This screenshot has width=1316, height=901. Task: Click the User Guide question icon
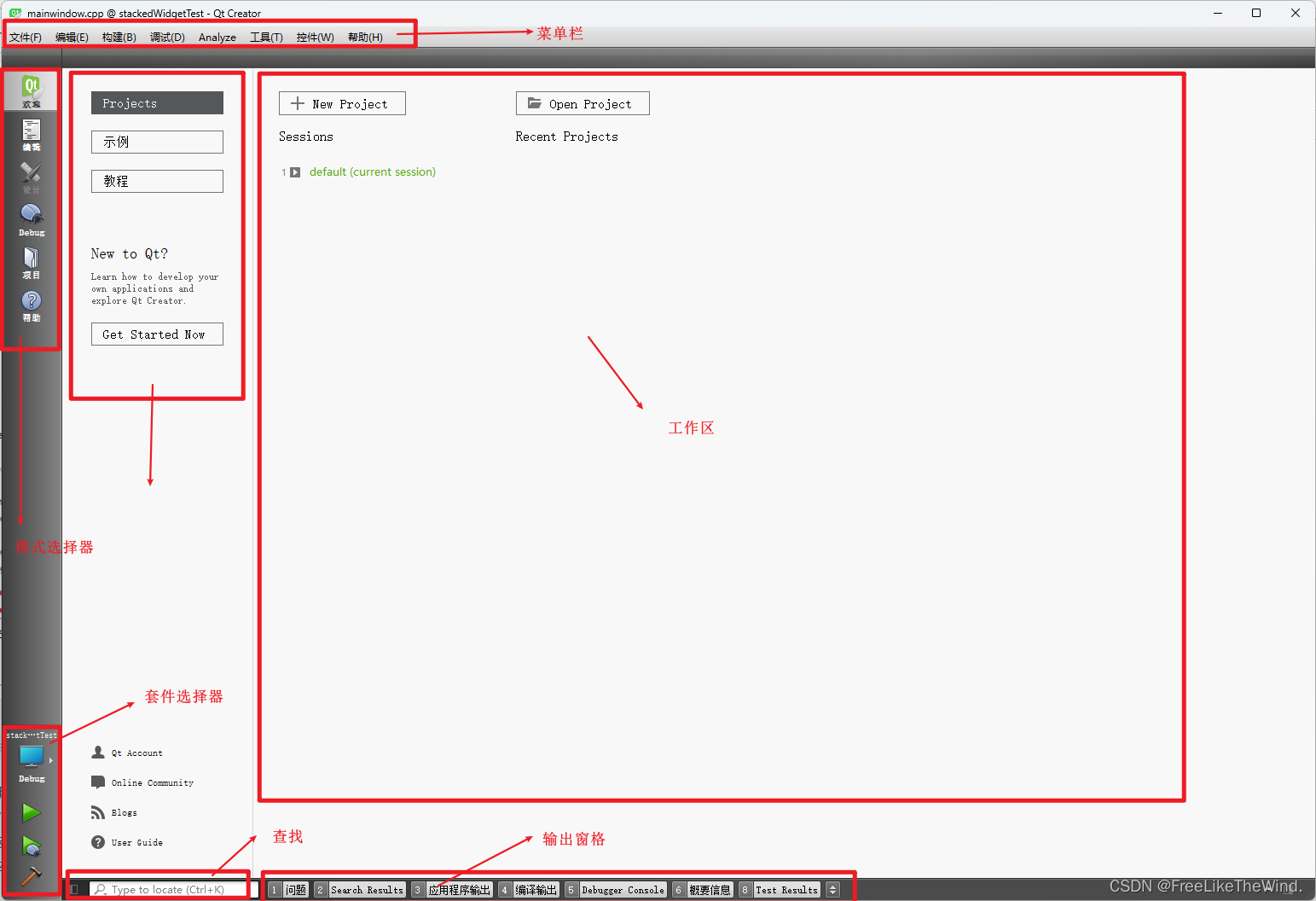pyautogui.click(x=98, y=842)
